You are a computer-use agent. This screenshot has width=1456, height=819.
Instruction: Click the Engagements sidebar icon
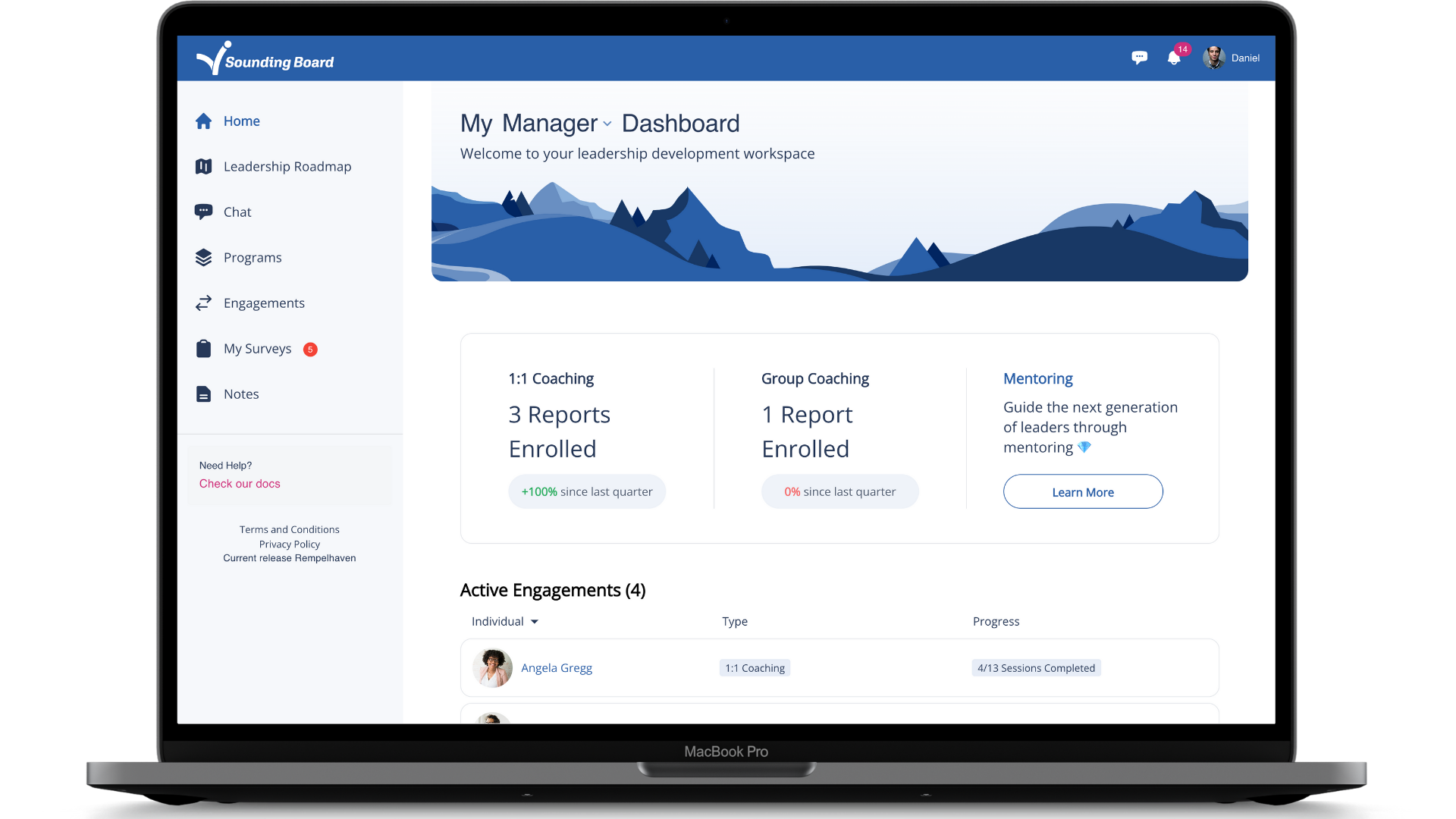[203, 302]
